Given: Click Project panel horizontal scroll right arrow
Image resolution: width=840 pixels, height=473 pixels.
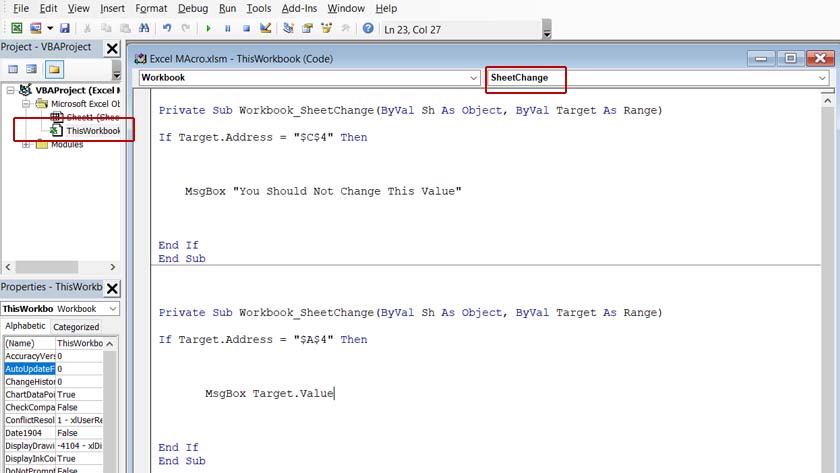Looking at the screenshot, I should click(x=112, y=267).
